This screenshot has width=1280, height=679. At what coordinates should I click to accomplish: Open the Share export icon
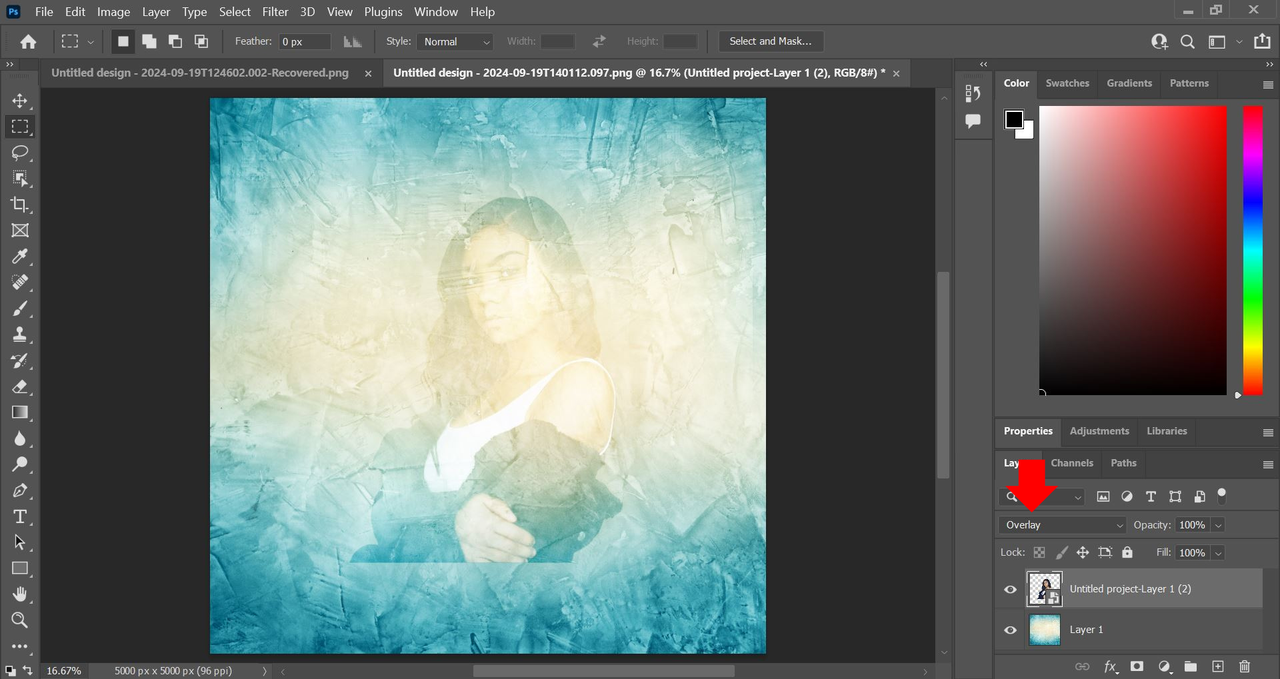(x=1262, y=42)
